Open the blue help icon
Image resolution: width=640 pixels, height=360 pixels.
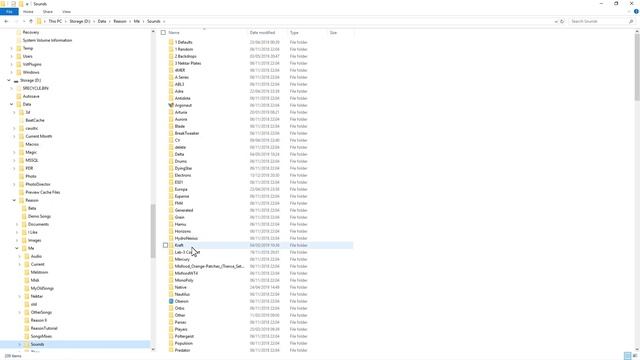pos(636,11)
